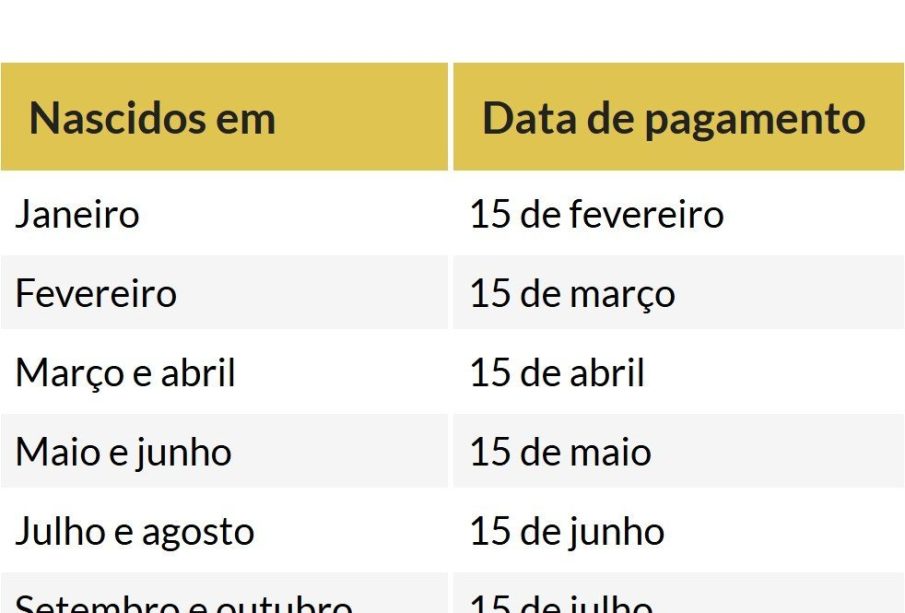Select the "Data de pagamento" column header

coord(673,118)
